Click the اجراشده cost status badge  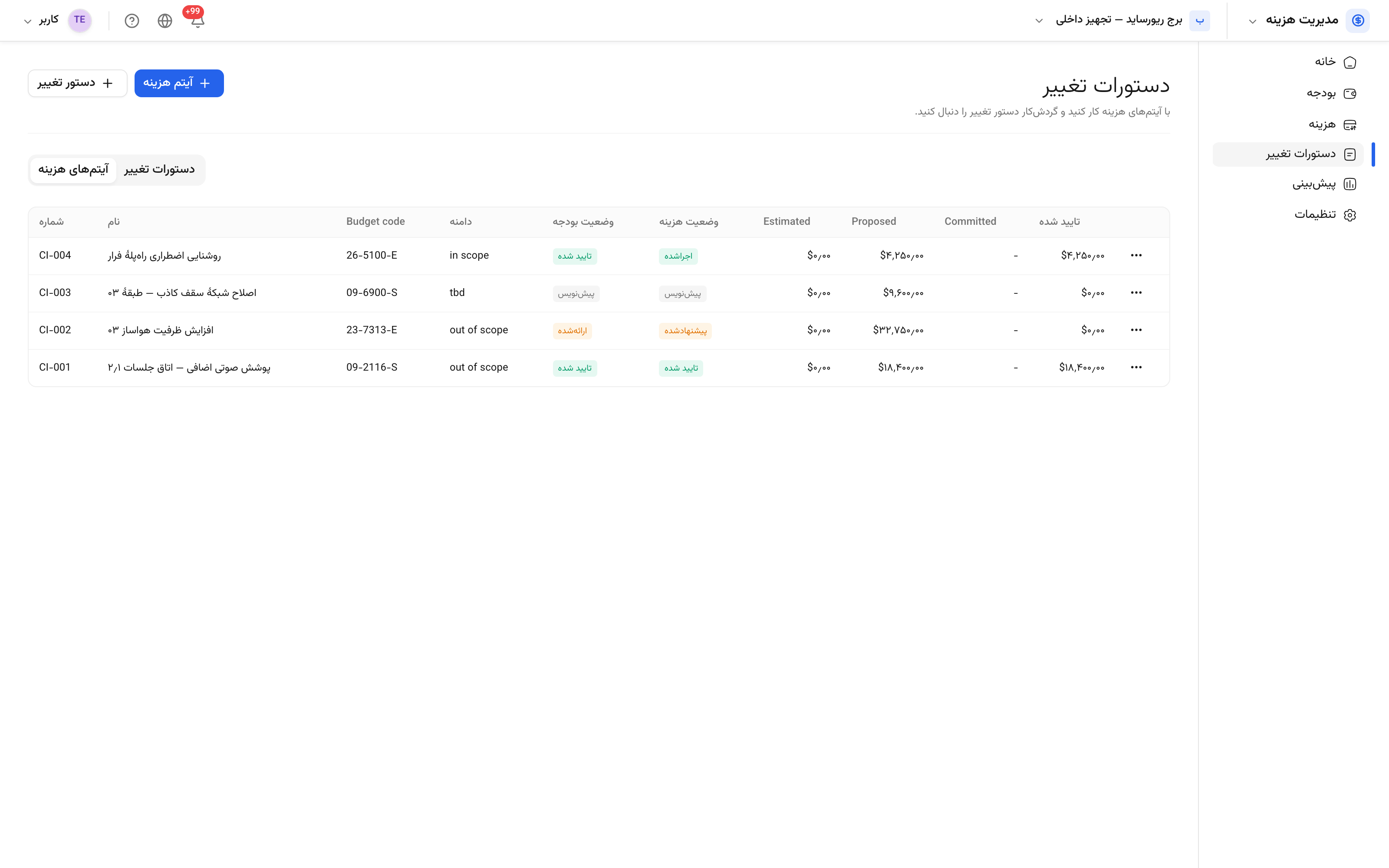pyautogui.click(x=678, y=256)
